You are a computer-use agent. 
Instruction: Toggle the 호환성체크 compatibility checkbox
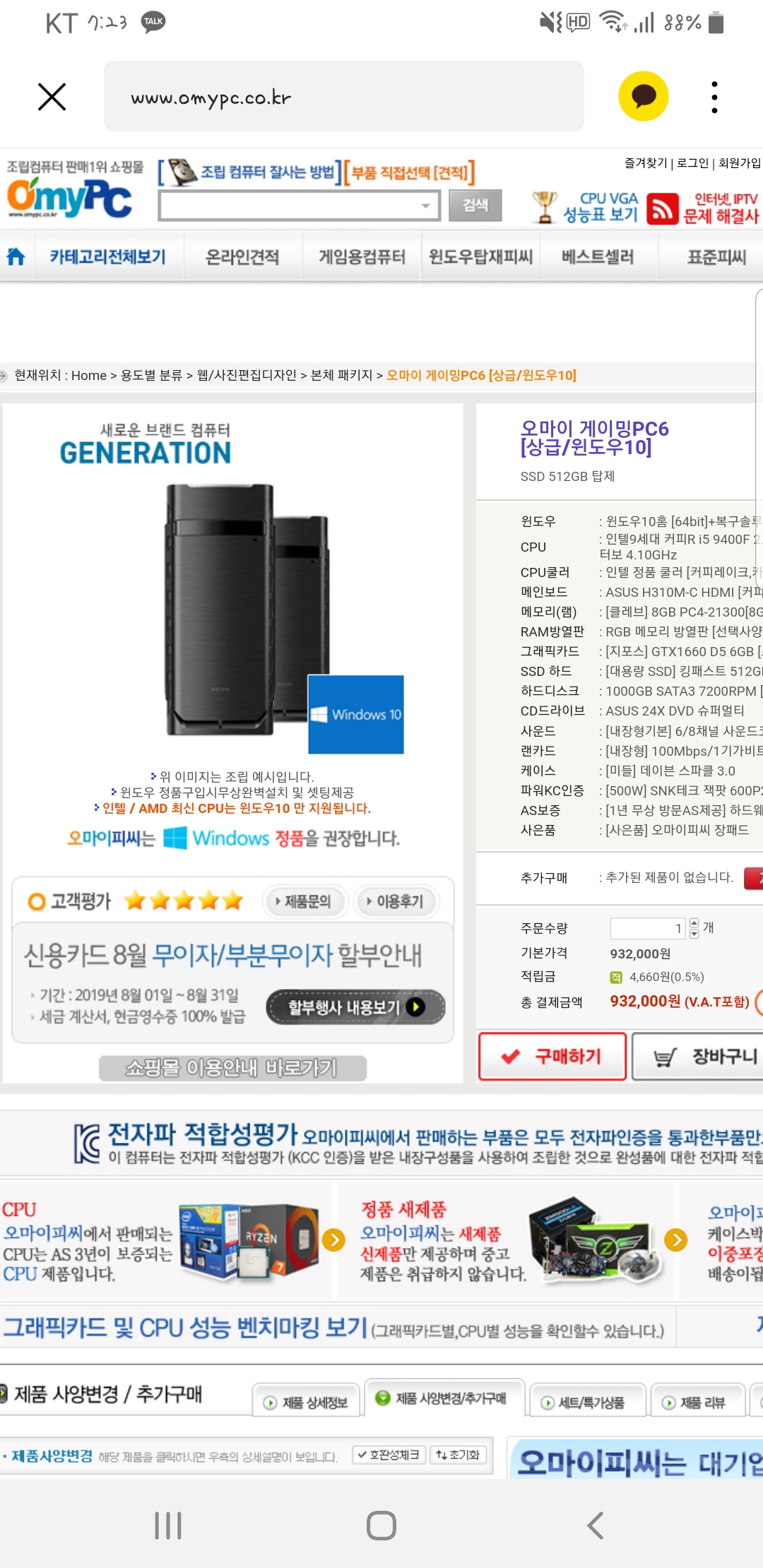(389, 1455)
